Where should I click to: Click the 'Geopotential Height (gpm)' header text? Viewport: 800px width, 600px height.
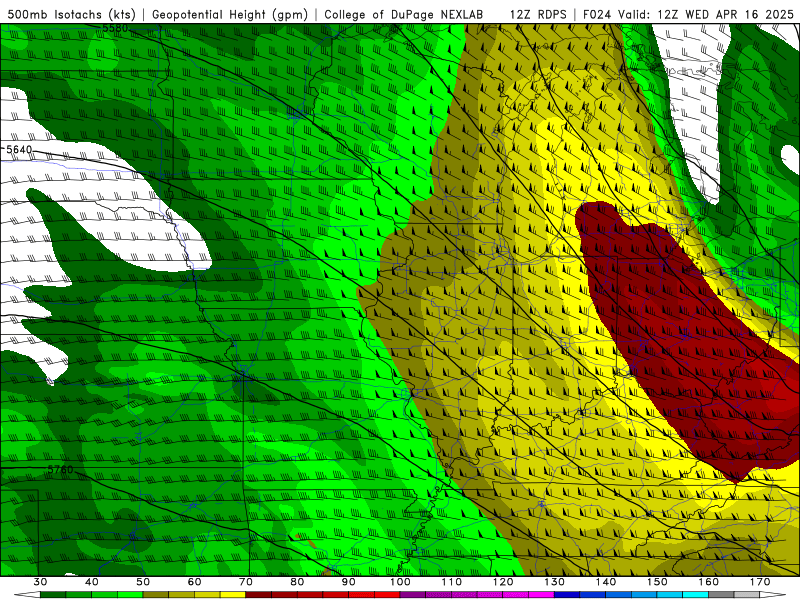(x=230, y=14)
